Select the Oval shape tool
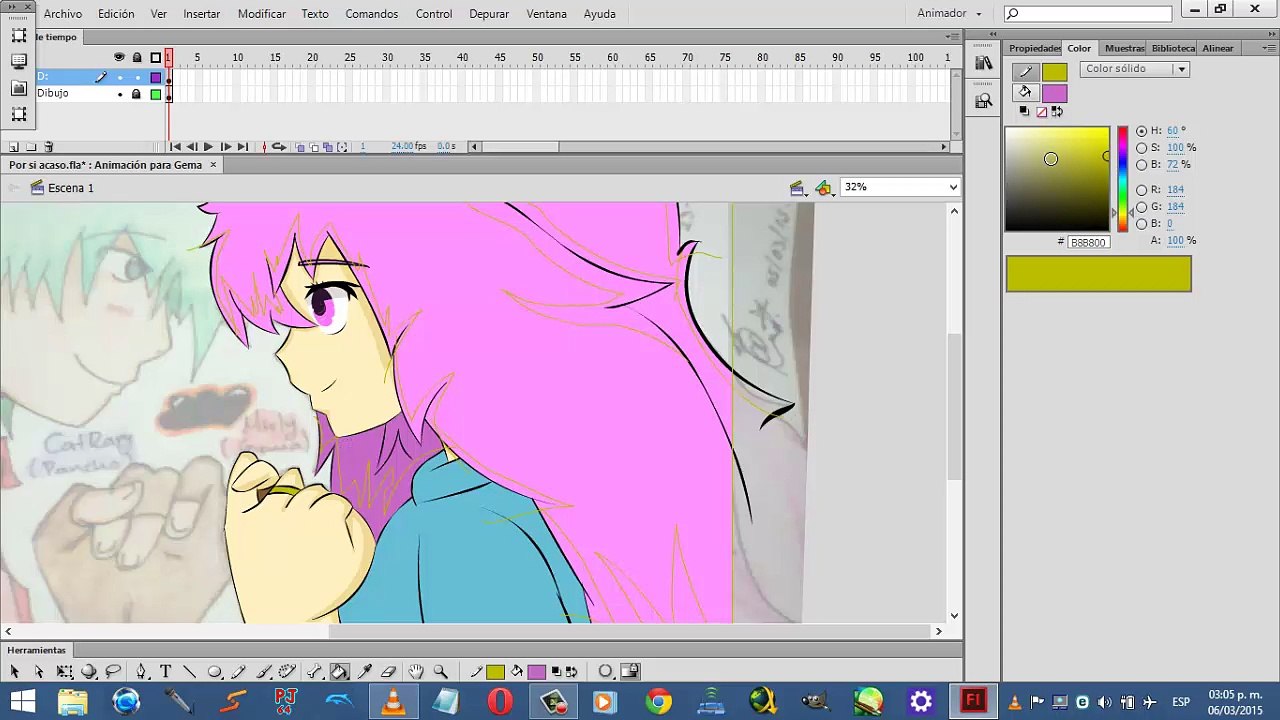This screenshot has width=1280, height=720. 214,672
